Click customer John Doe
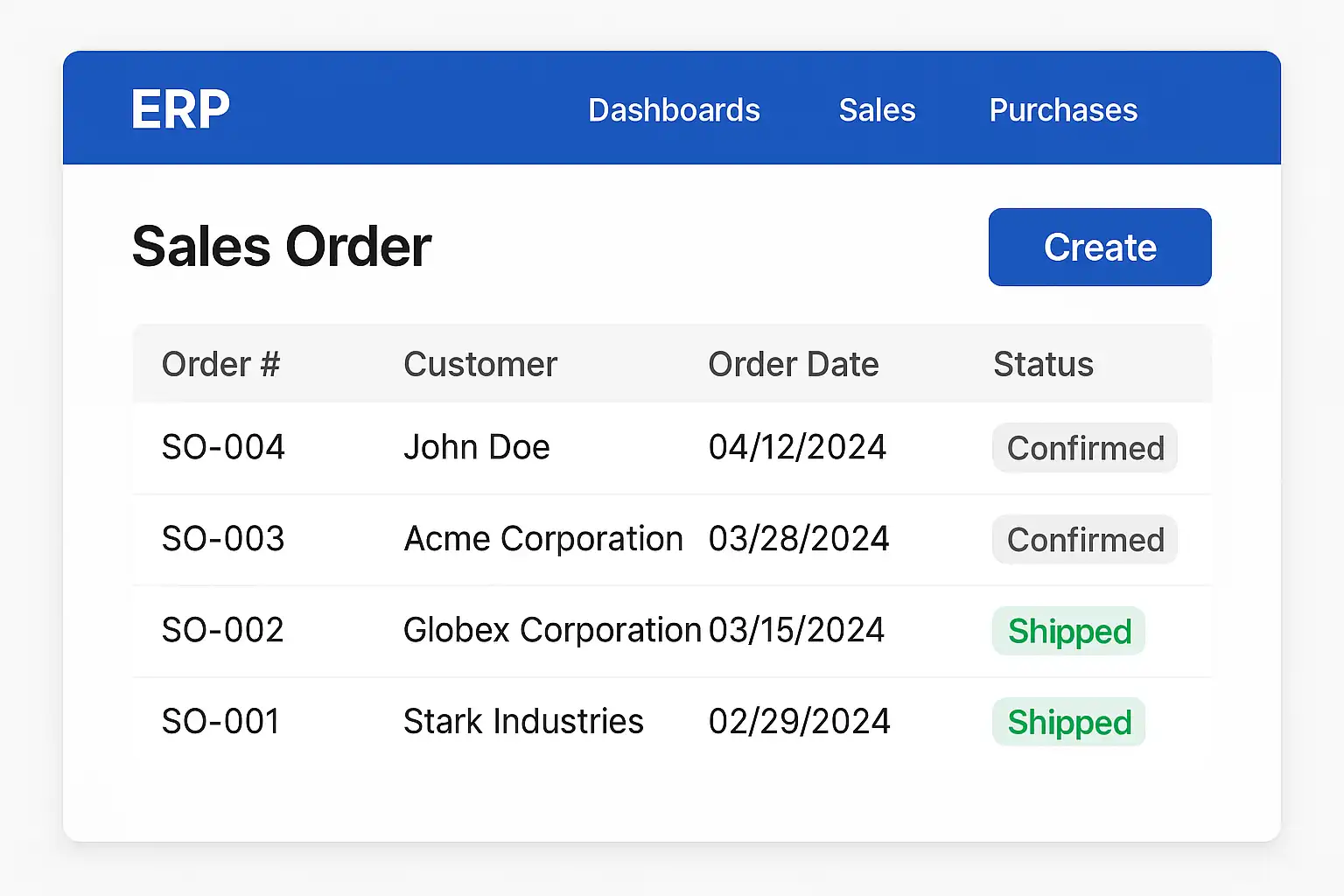 tap(476, 447)
